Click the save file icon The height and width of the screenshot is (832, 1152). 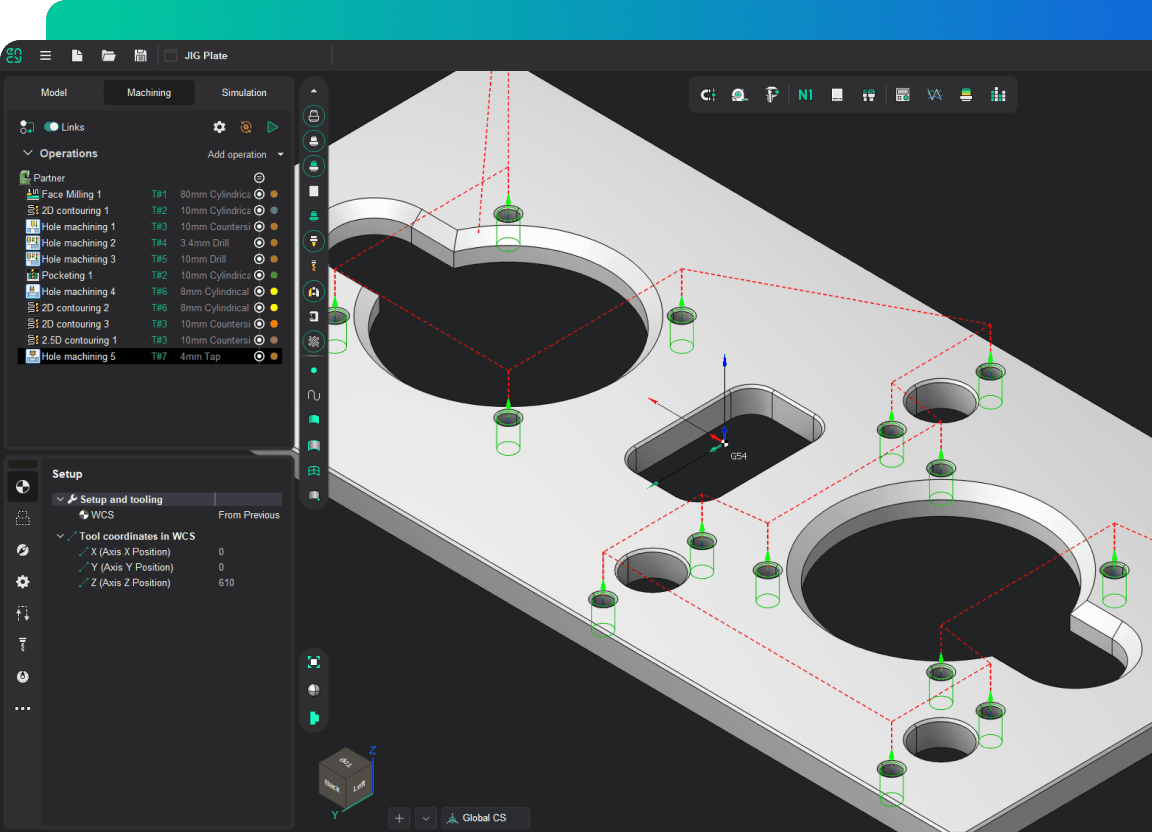[x=140, y=56]
